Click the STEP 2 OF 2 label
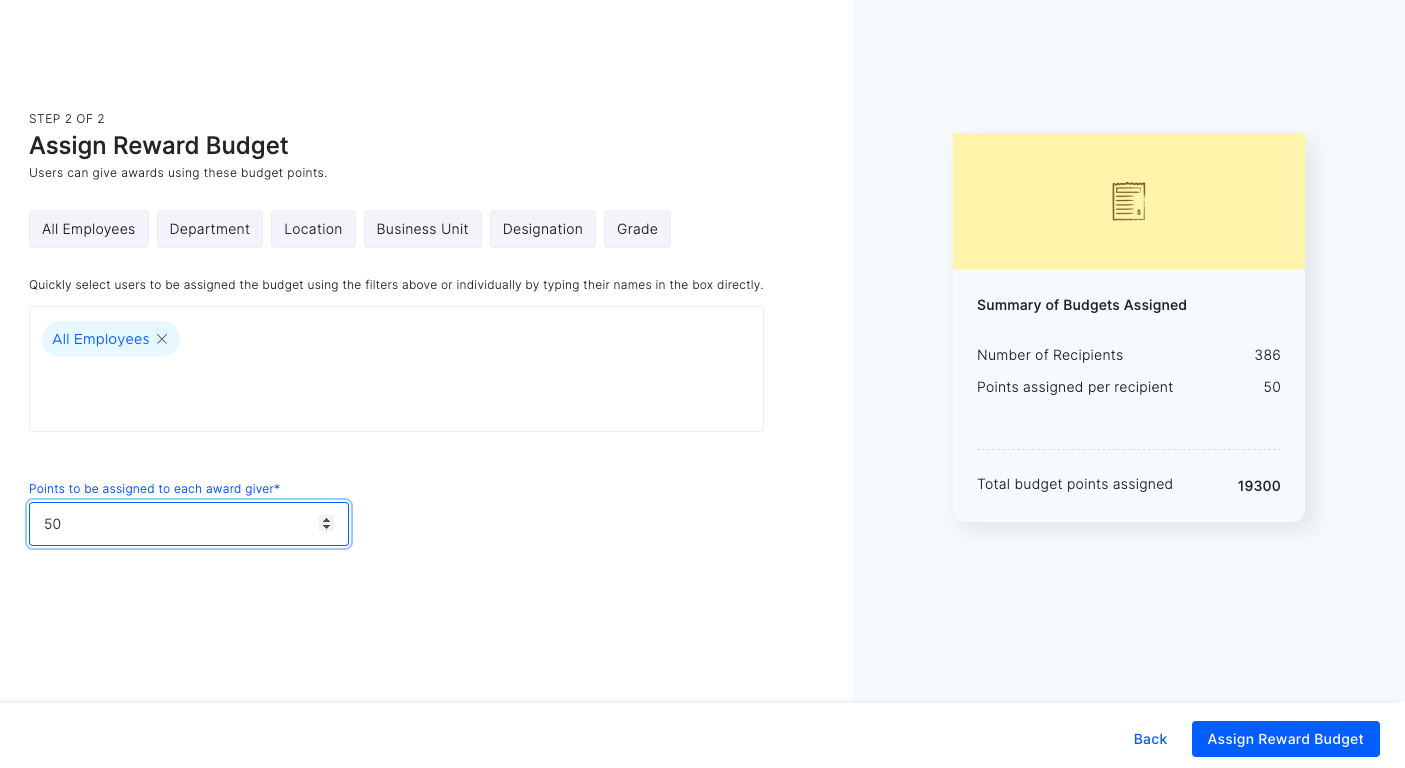The height and width of the screenshot is (768, 1405). coord(67,119)
